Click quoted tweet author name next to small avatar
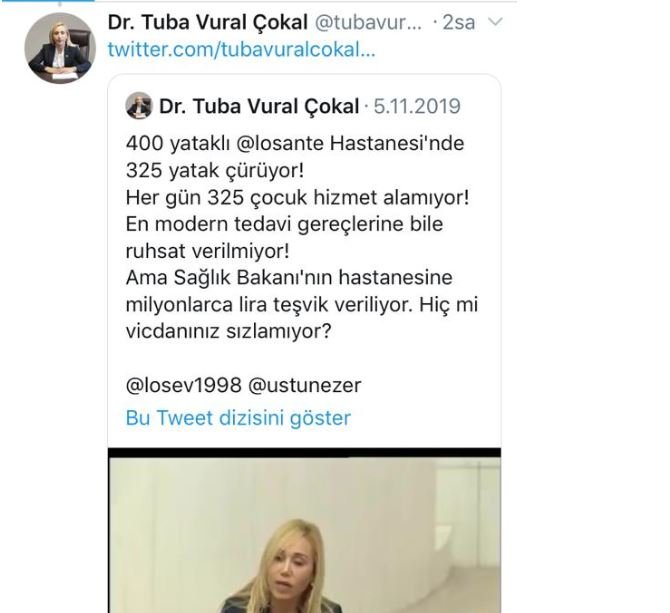670x613 pixels. 259,106
